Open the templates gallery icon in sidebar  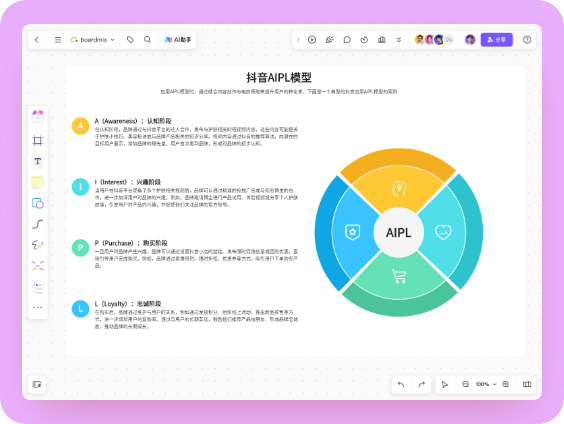(x=38, y=116)
